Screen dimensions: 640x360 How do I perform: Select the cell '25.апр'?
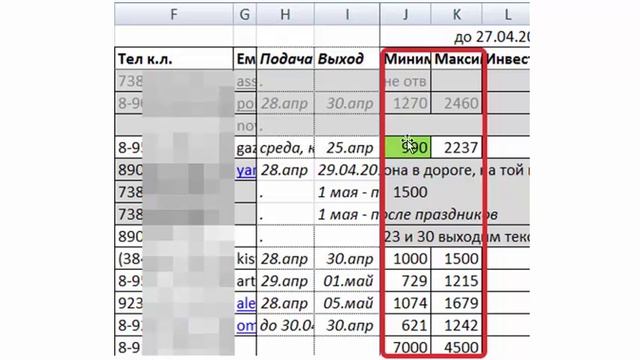click(x=347, y=147)
